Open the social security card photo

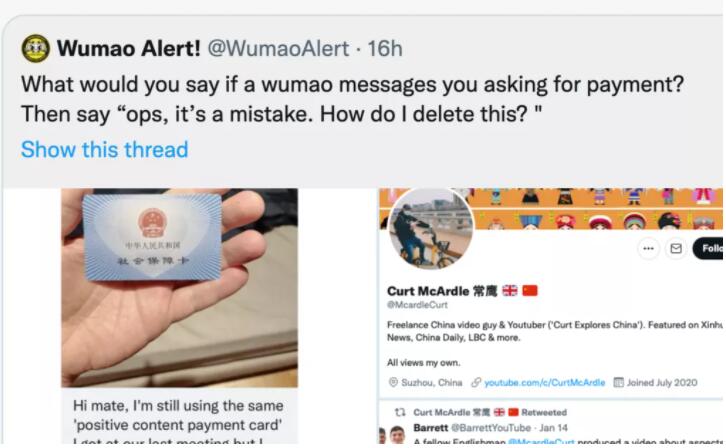[180, 287]
